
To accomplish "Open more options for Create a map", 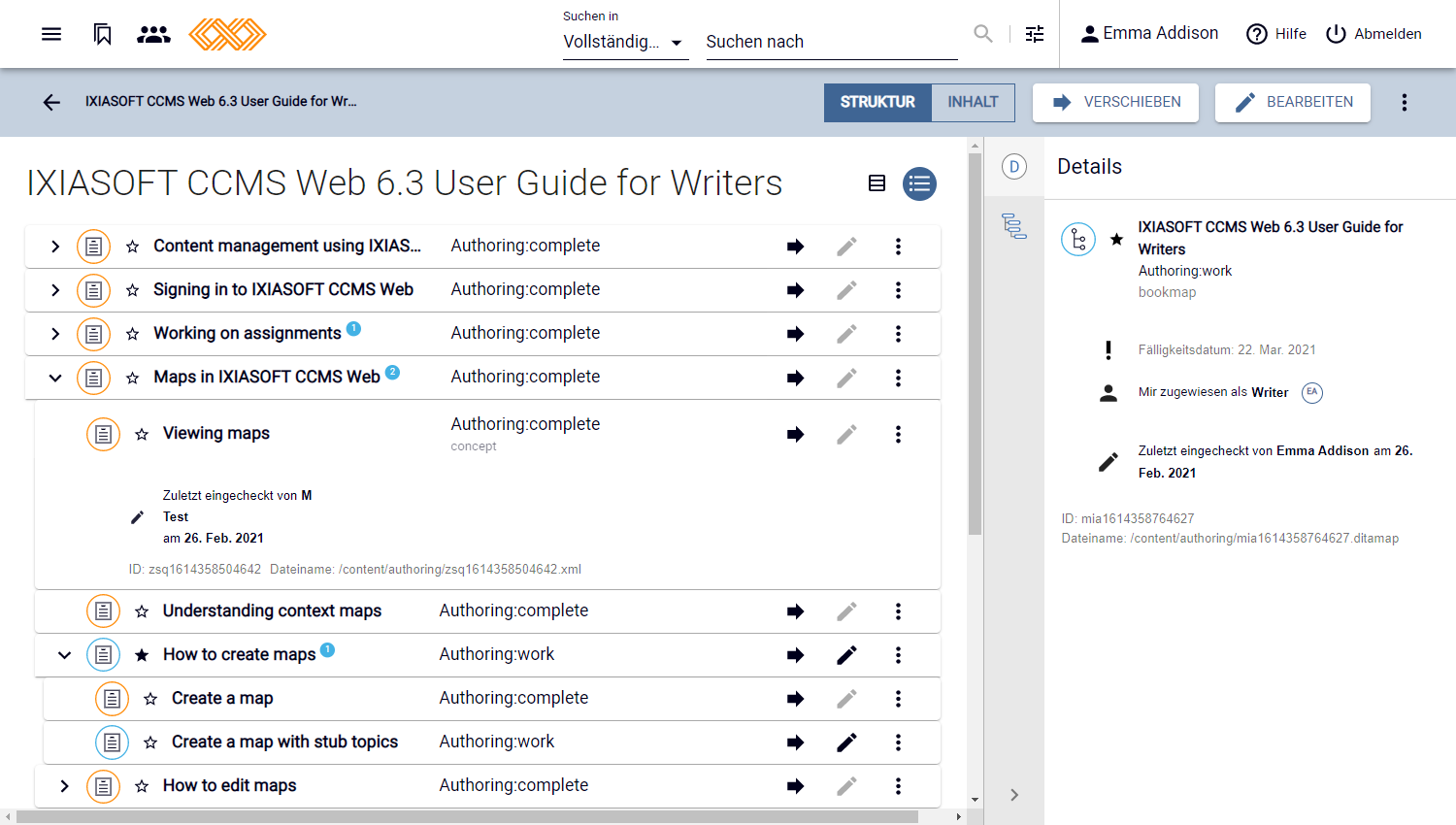I will coord(898,699).
